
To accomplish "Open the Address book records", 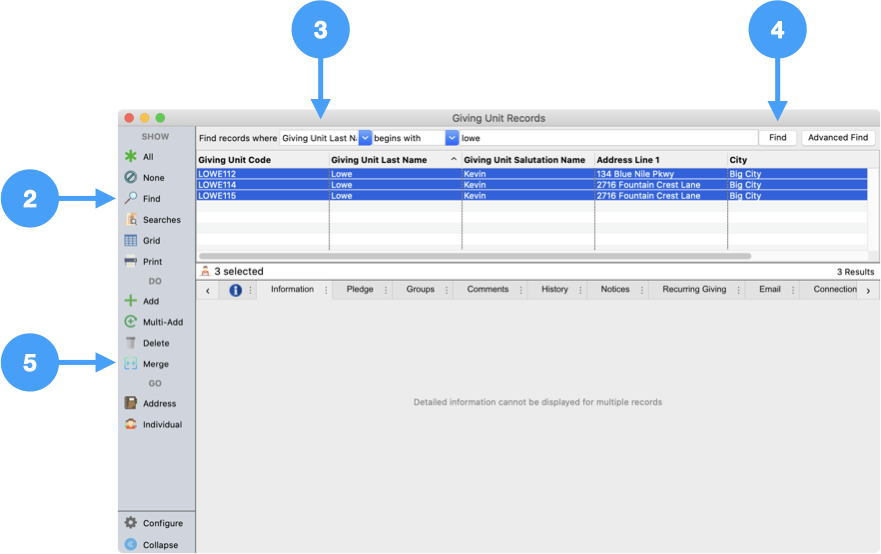I will pos(130,404).
